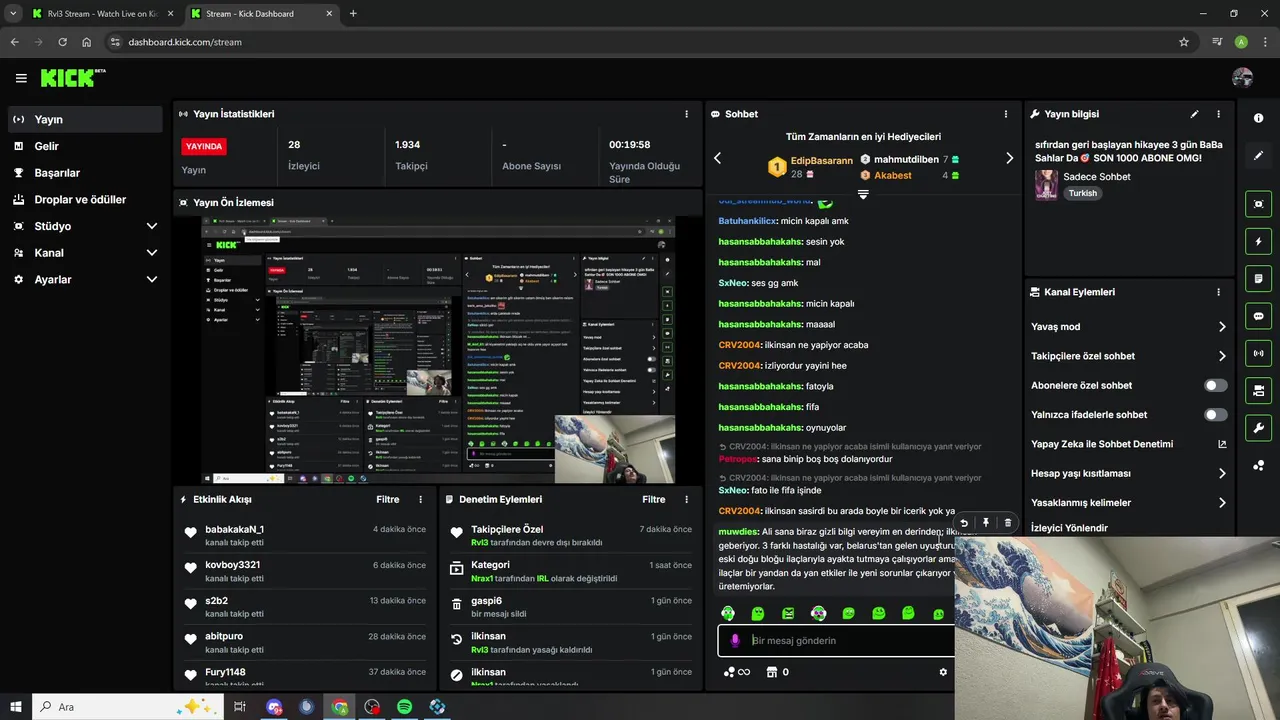Show previous gifters with left arrow
Viewport: 1280px width, 720px height.
(717, 158)
